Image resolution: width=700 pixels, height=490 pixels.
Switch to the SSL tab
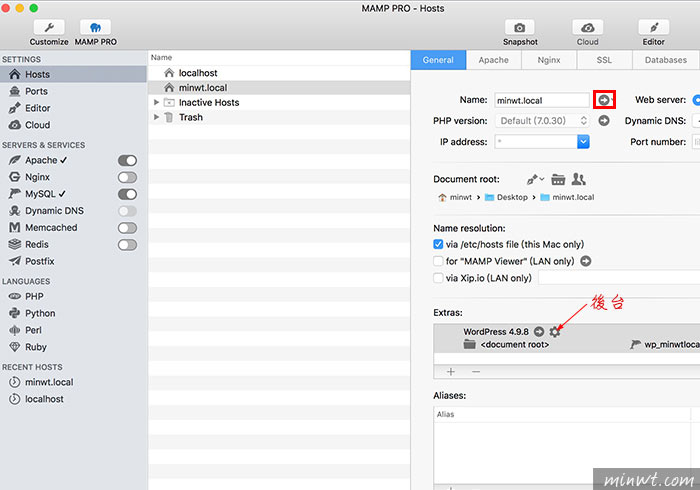pos(604,60)
